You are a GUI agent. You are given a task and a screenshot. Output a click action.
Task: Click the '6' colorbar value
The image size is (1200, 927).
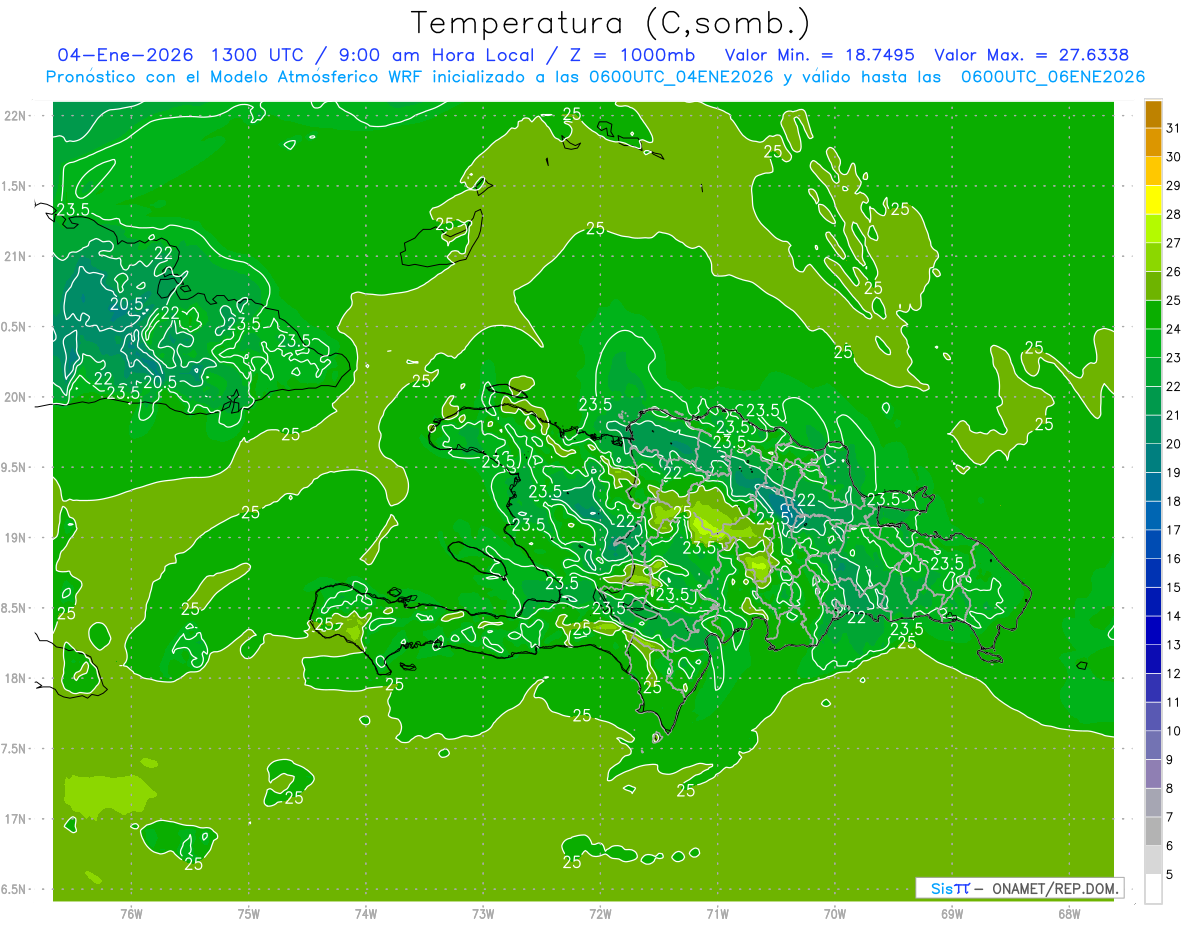point(1170,846)
